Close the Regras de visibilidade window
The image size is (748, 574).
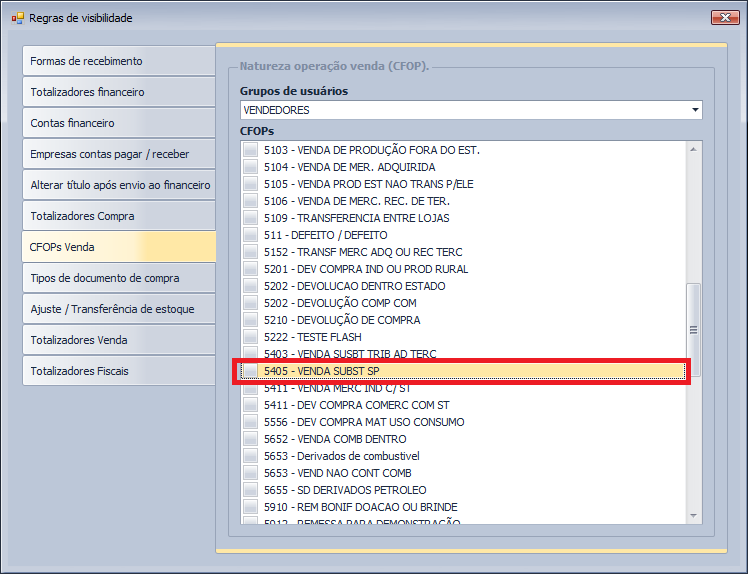click(725, 18)
